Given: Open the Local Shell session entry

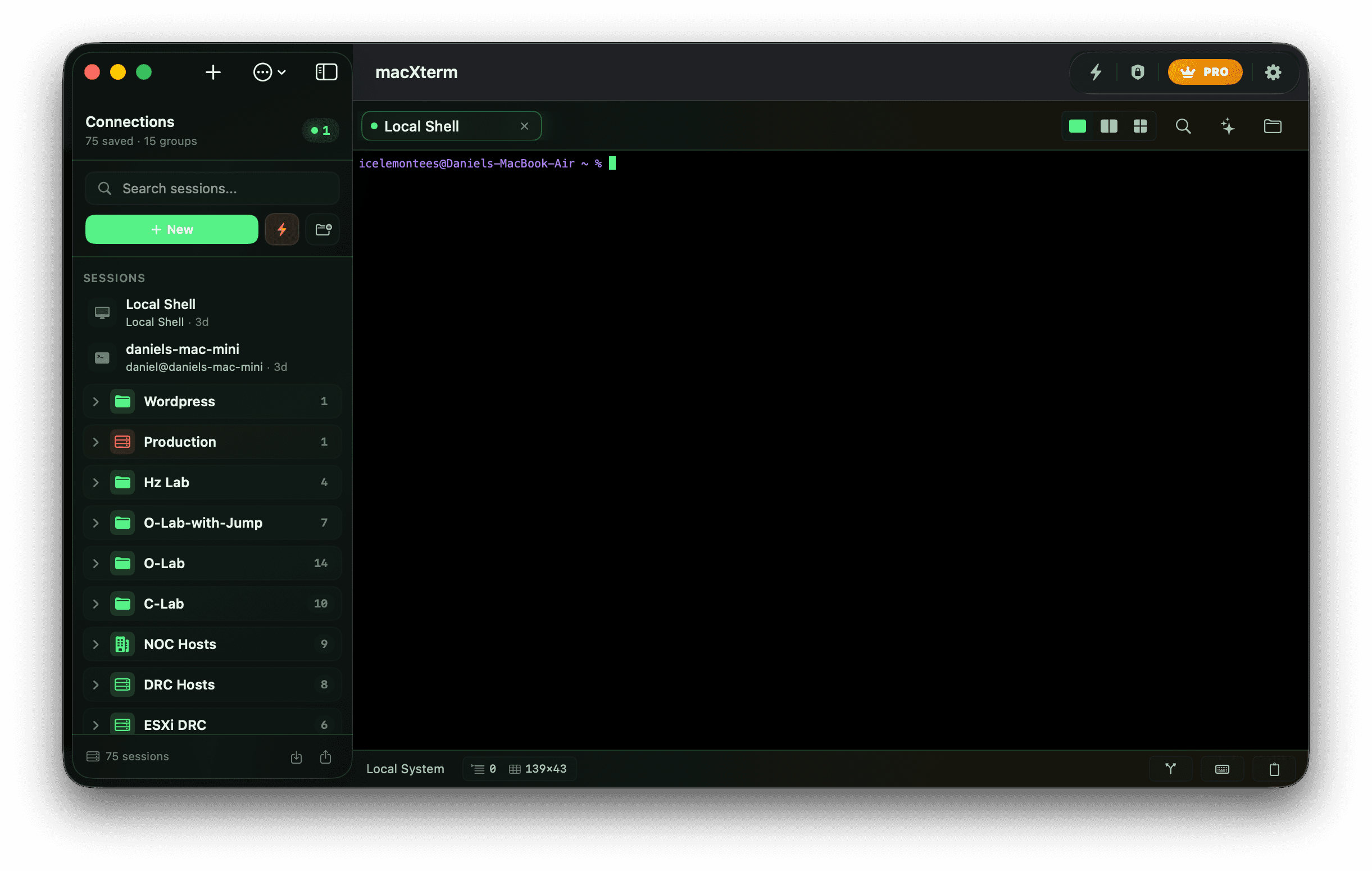Looking at the screenshot, I should pos(212,312).
